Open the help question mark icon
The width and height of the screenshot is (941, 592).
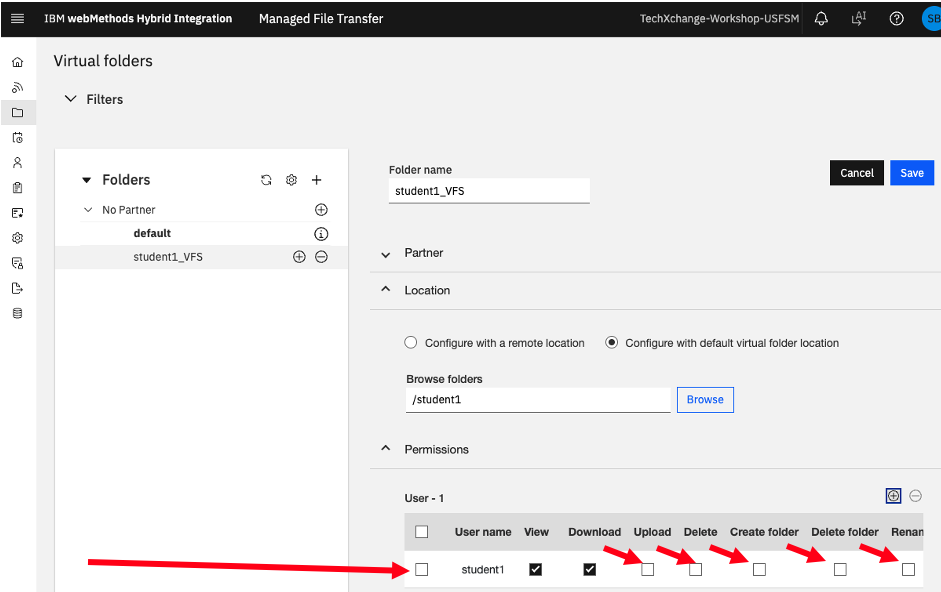click(x=897, y=19)
